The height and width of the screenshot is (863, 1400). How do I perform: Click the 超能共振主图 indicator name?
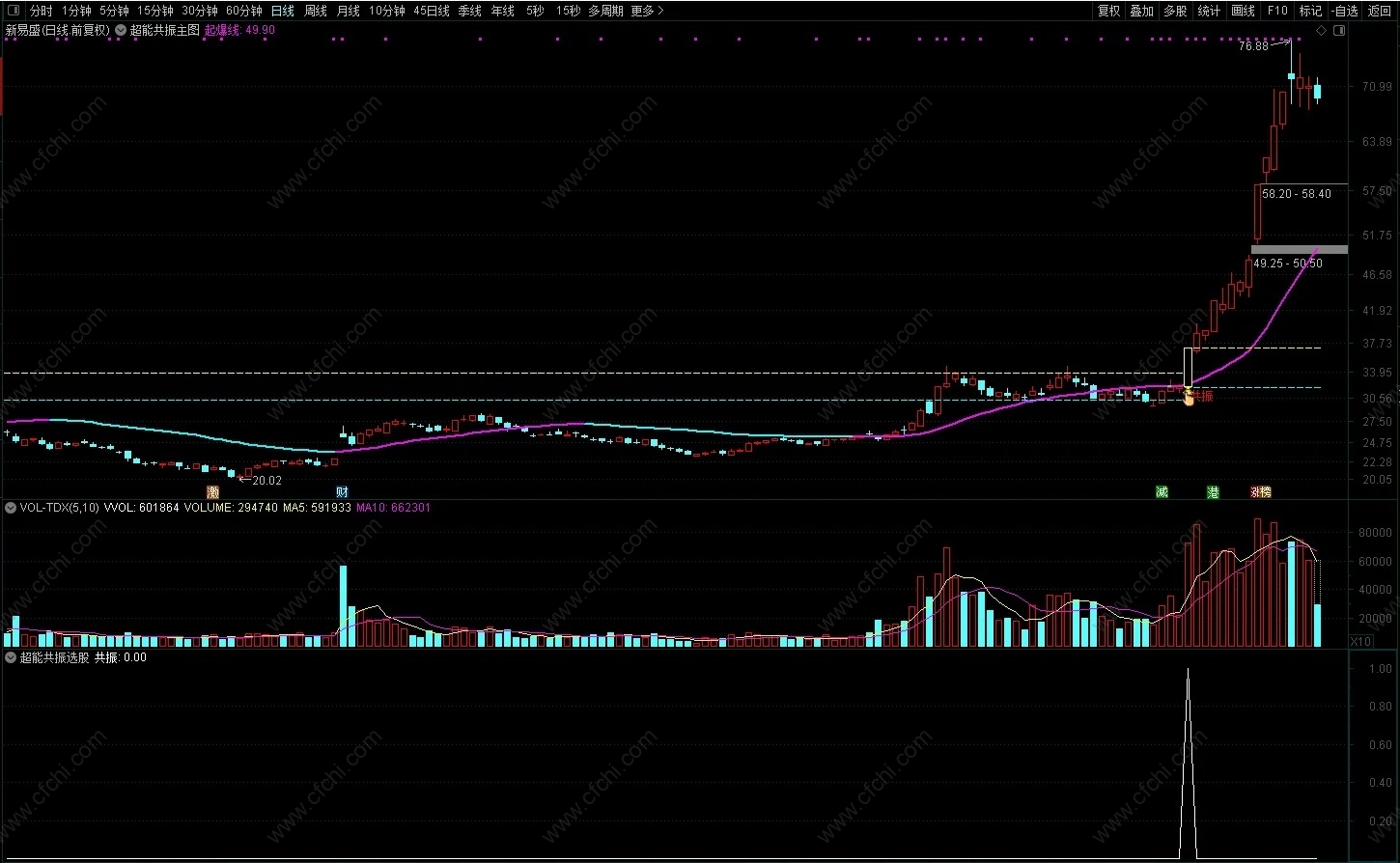(164, 30)
